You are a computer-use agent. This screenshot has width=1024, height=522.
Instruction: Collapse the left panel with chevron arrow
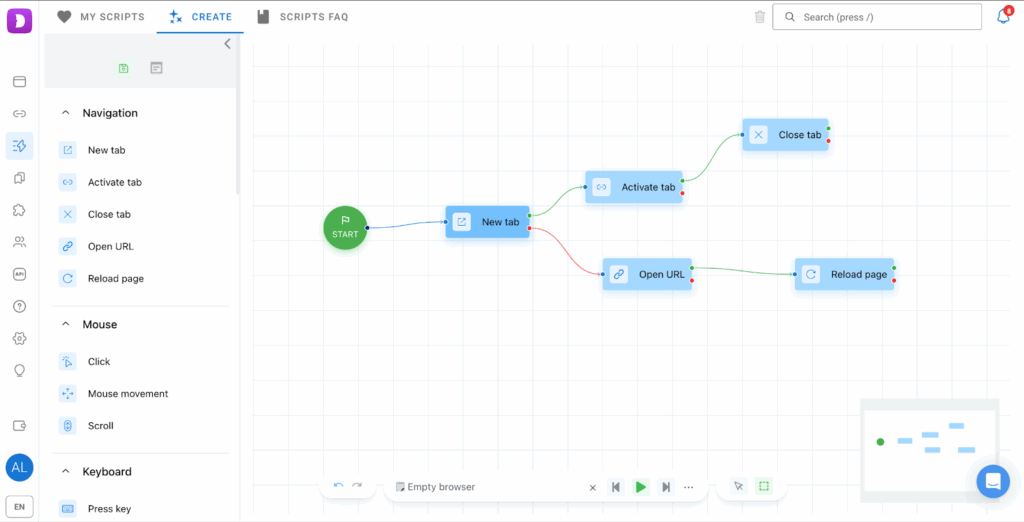(227, 44)
